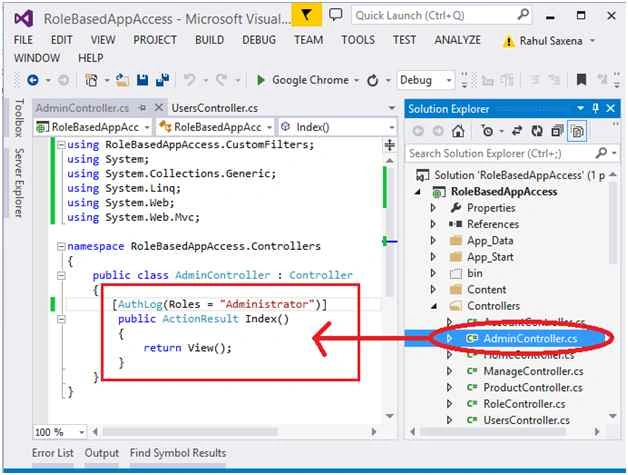
Task: Expand the App_Data folder node
Action: [433, 240]
